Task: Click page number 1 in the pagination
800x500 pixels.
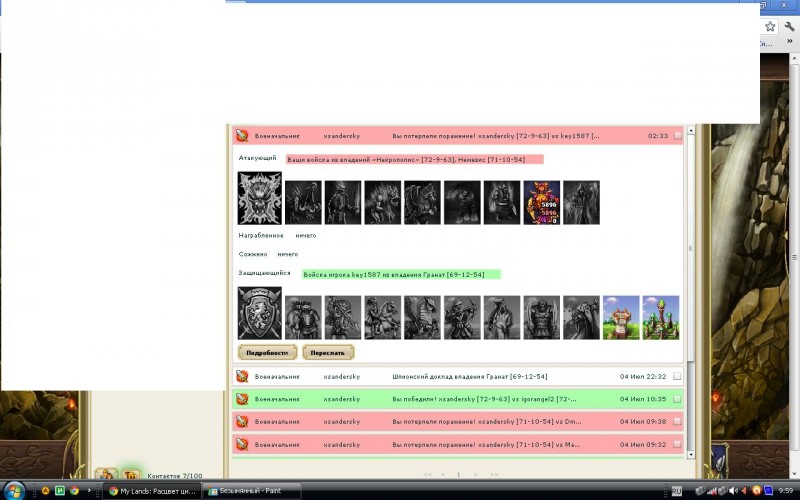Action: coord(459,474)
